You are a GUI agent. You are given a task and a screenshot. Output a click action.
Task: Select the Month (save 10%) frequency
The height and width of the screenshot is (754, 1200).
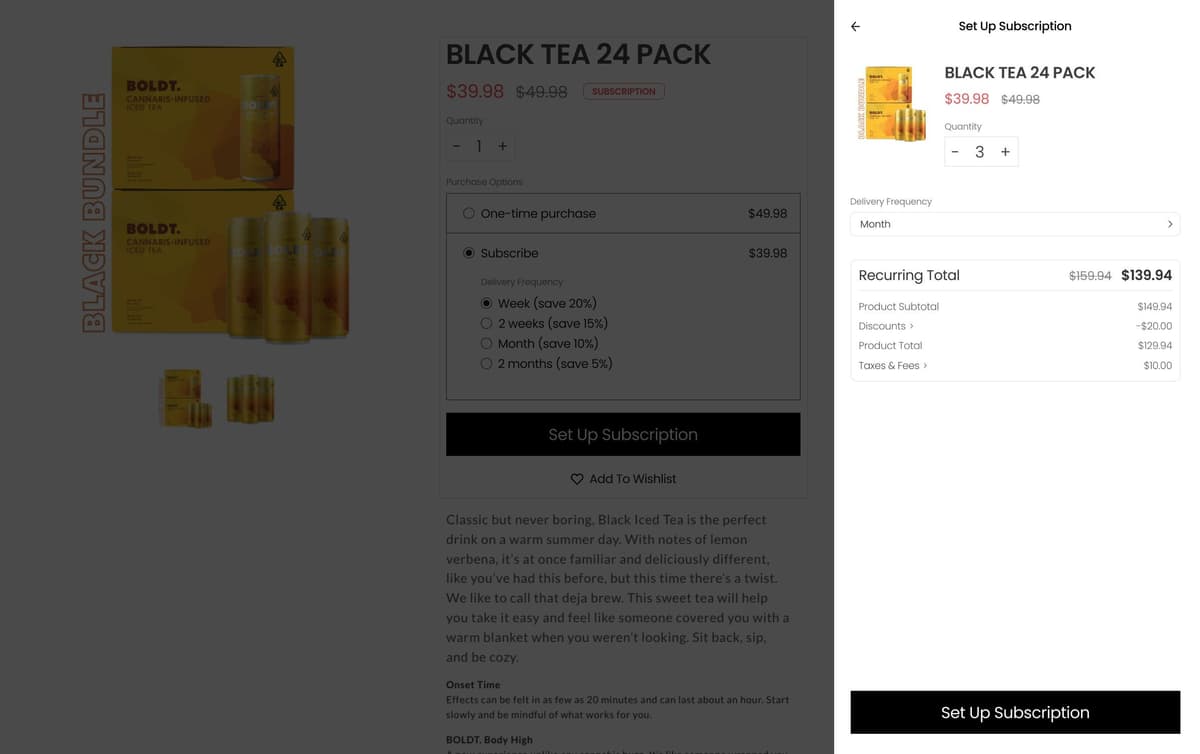486,343
